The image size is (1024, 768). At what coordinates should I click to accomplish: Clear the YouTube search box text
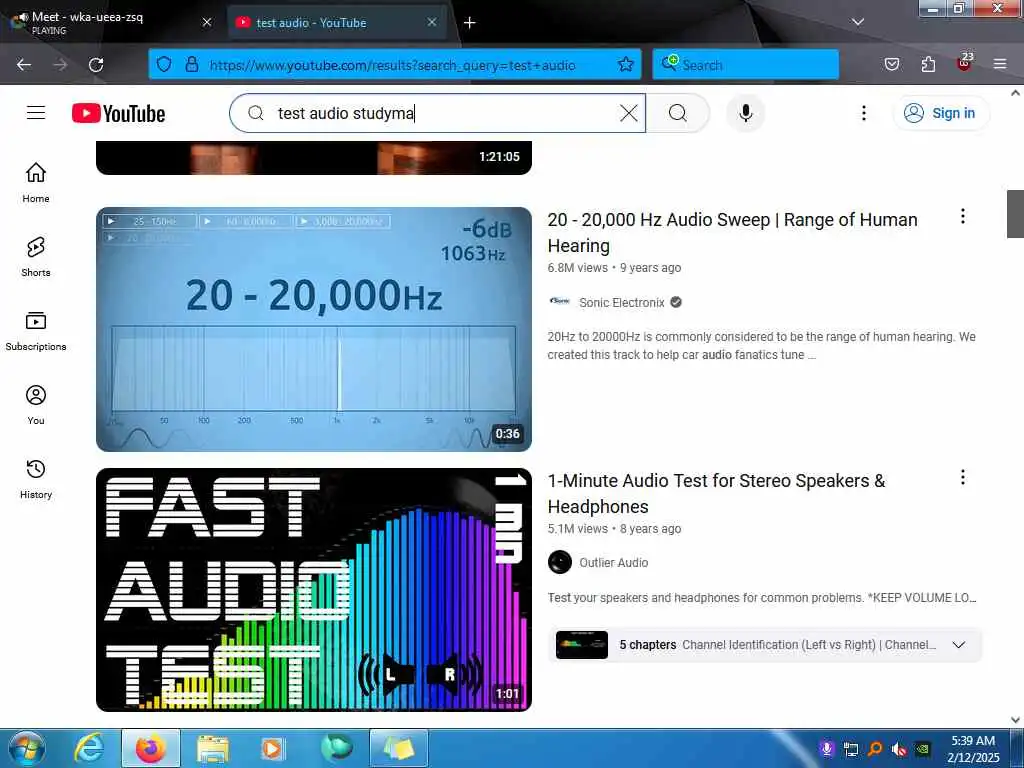tap(628, 113)
